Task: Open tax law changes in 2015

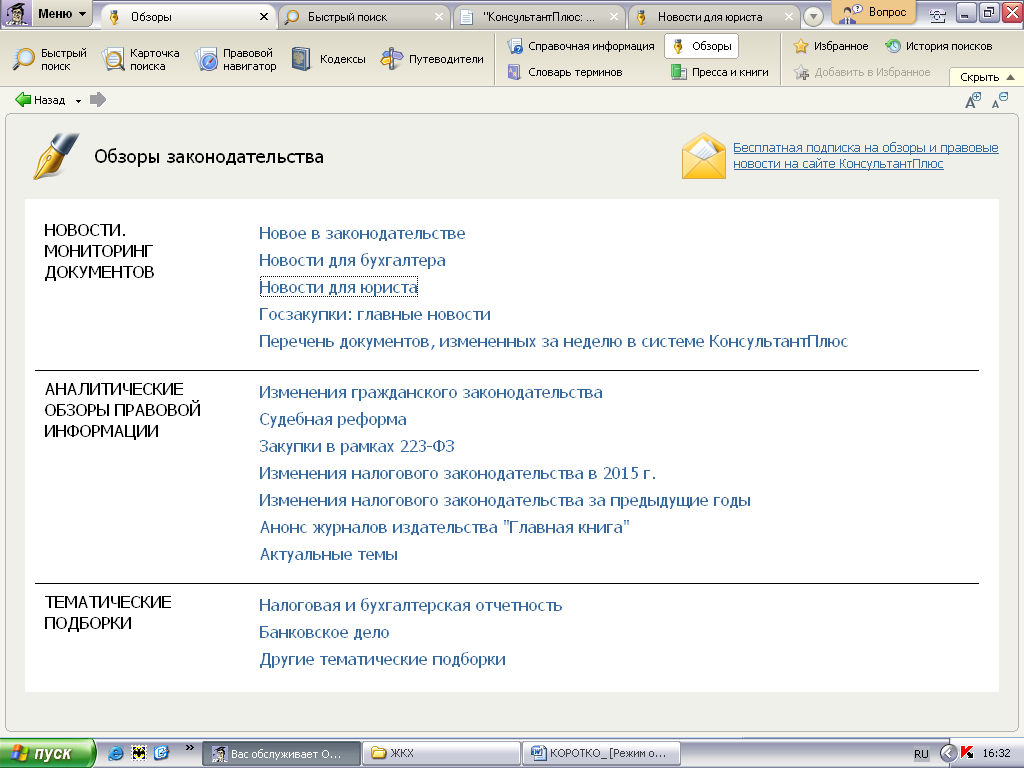Action: tap(457, 473)
